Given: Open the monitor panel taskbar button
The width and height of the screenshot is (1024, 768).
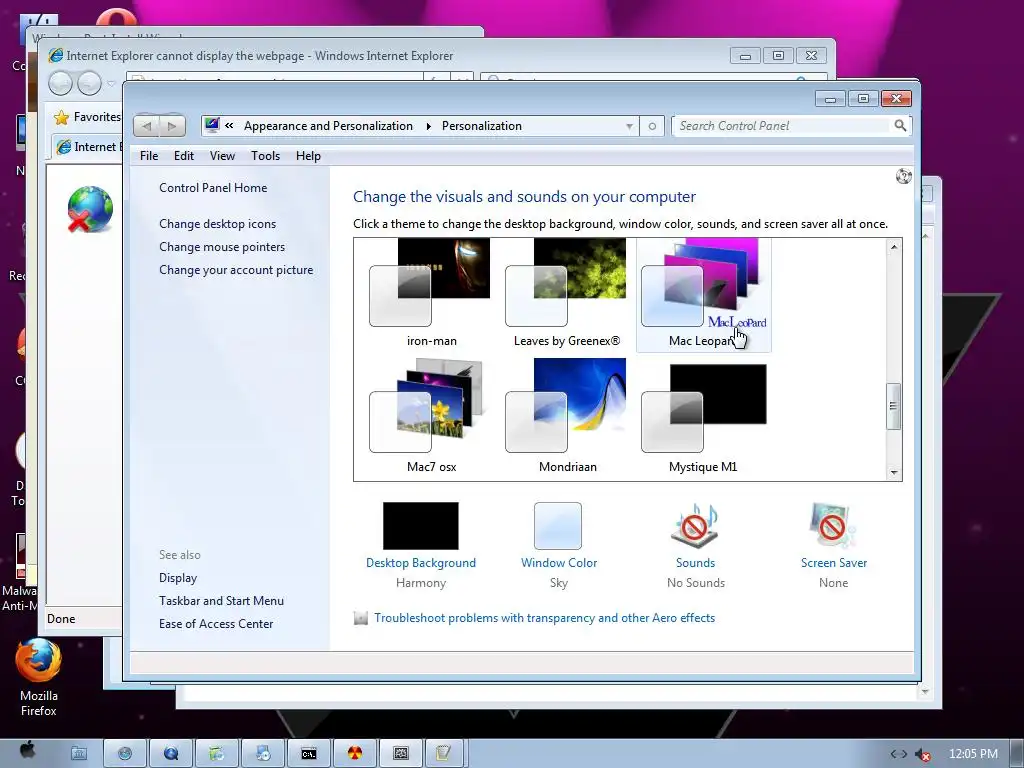Looking at the screenshot, I should (x=400, y=754).
